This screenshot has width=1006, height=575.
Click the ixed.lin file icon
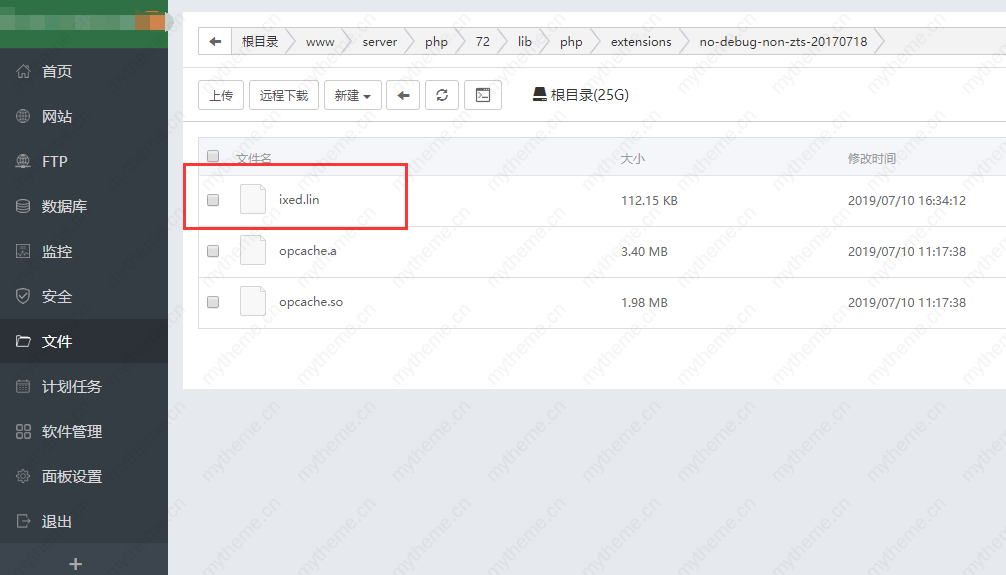point(253,200)
